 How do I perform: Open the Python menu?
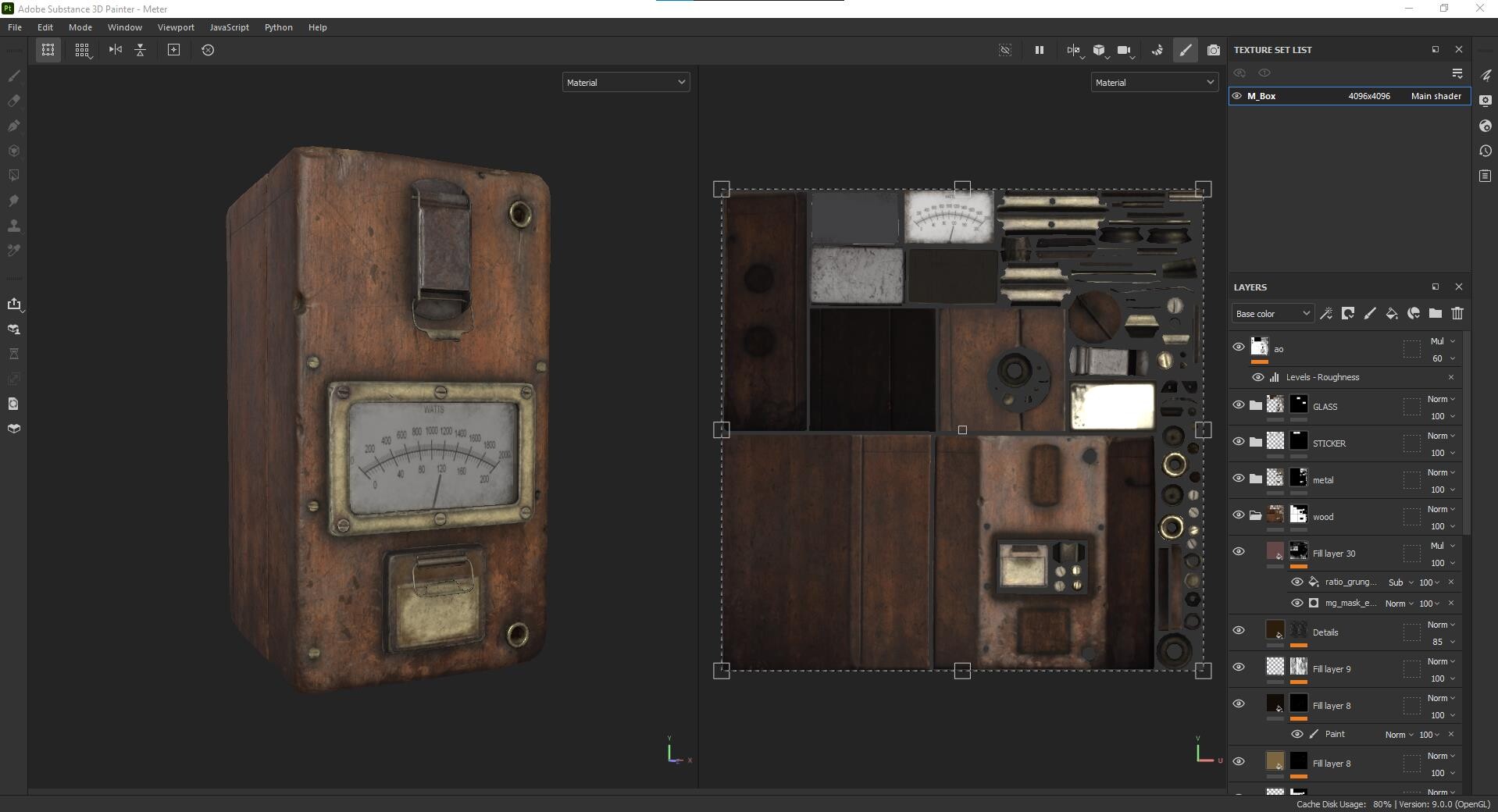(278, 27)
